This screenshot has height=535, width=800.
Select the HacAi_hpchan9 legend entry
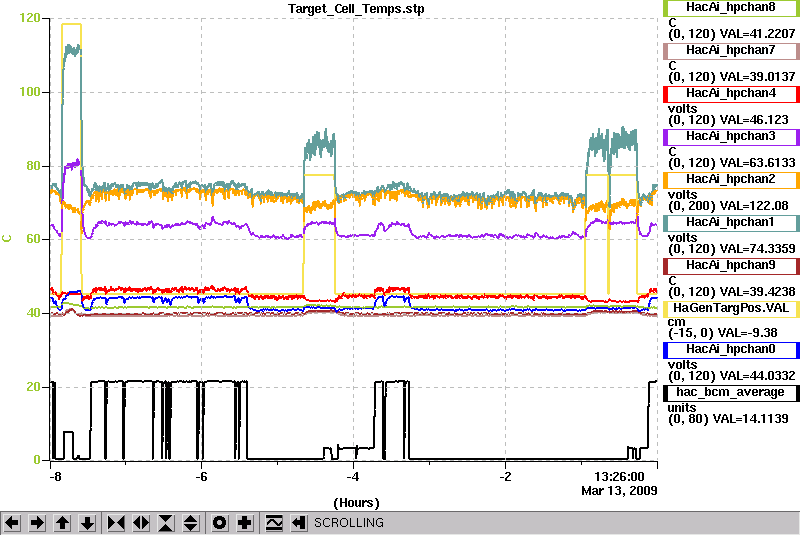point(731,266)
